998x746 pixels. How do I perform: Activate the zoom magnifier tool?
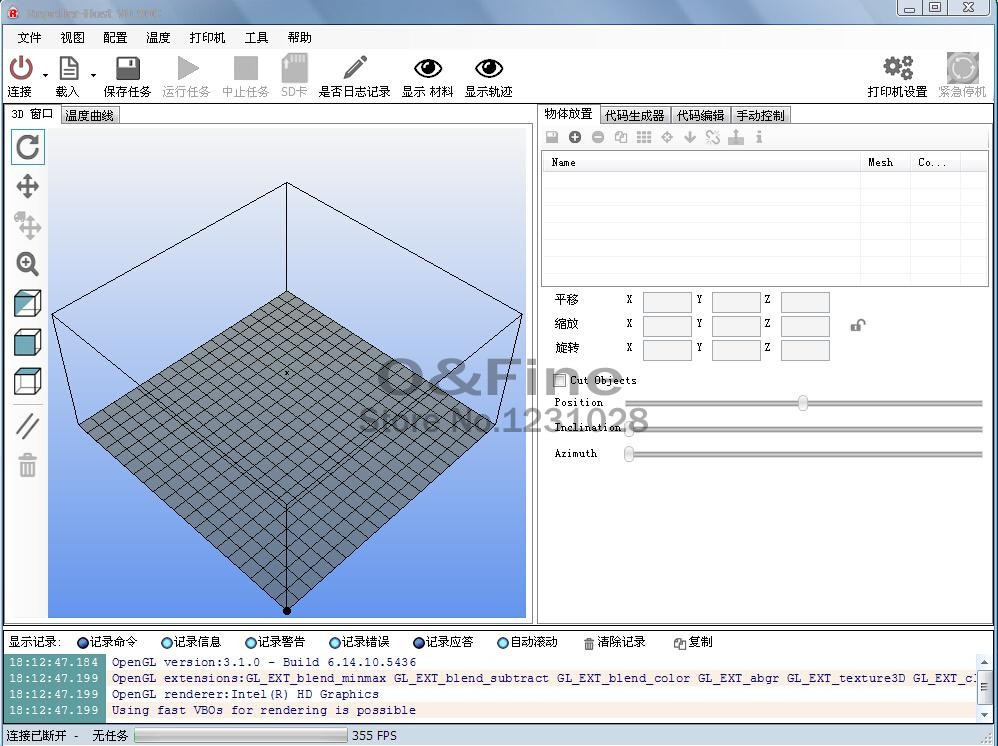click(x=28, y=264)
